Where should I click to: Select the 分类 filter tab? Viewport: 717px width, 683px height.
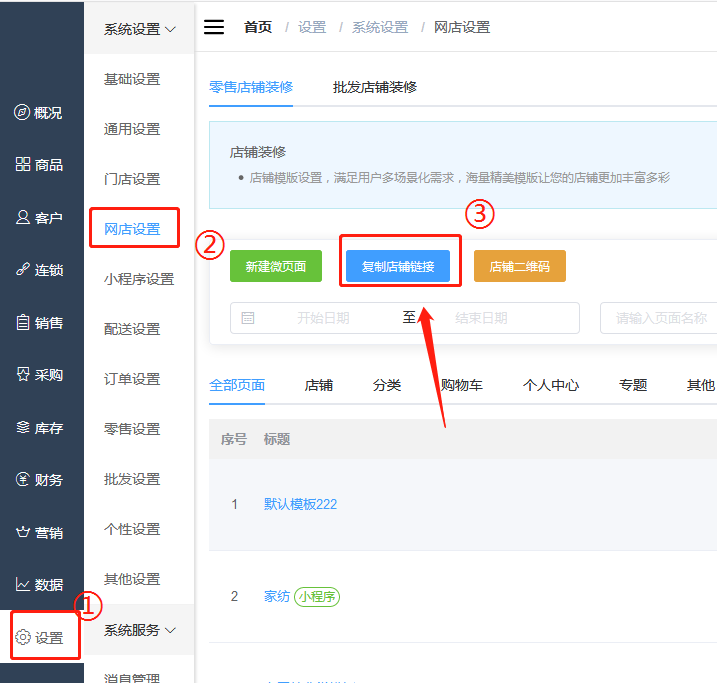387,385
